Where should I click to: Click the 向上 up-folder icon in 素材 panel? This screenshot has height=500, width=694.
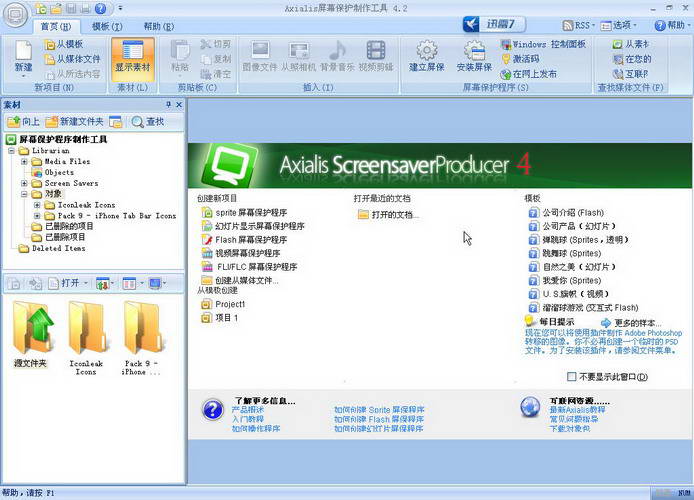coord(14,121)
